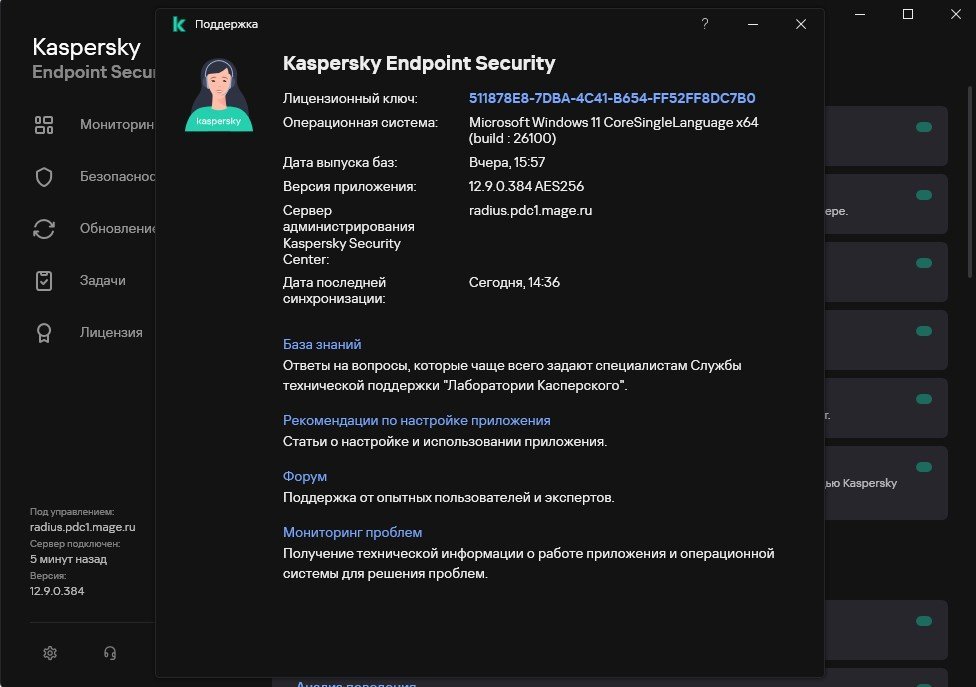The height and width of the screenshot is (687, 976).
Task: Open the База знаний link
Action: coord(322,344)
